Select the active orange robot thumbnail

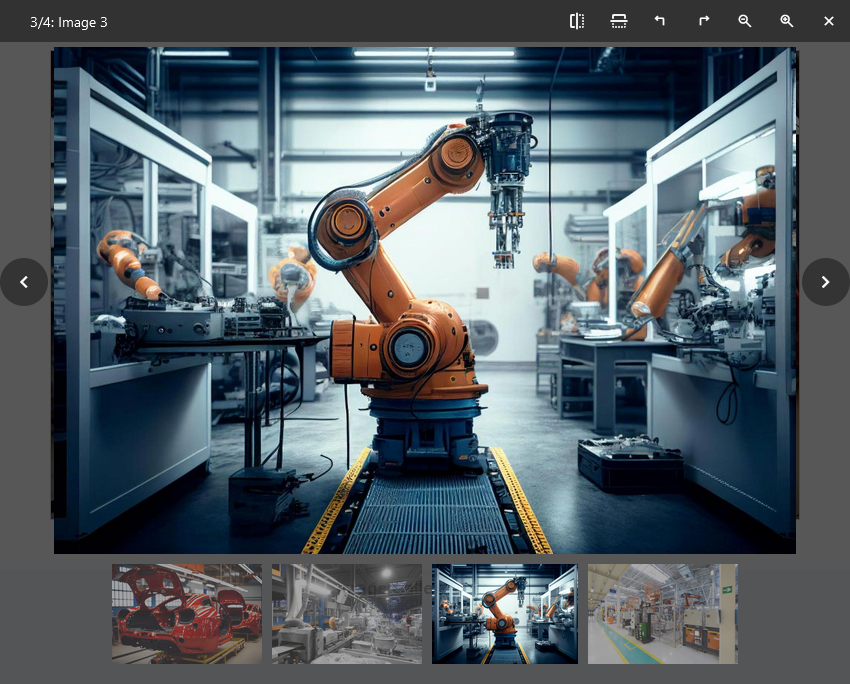point(505,614)
